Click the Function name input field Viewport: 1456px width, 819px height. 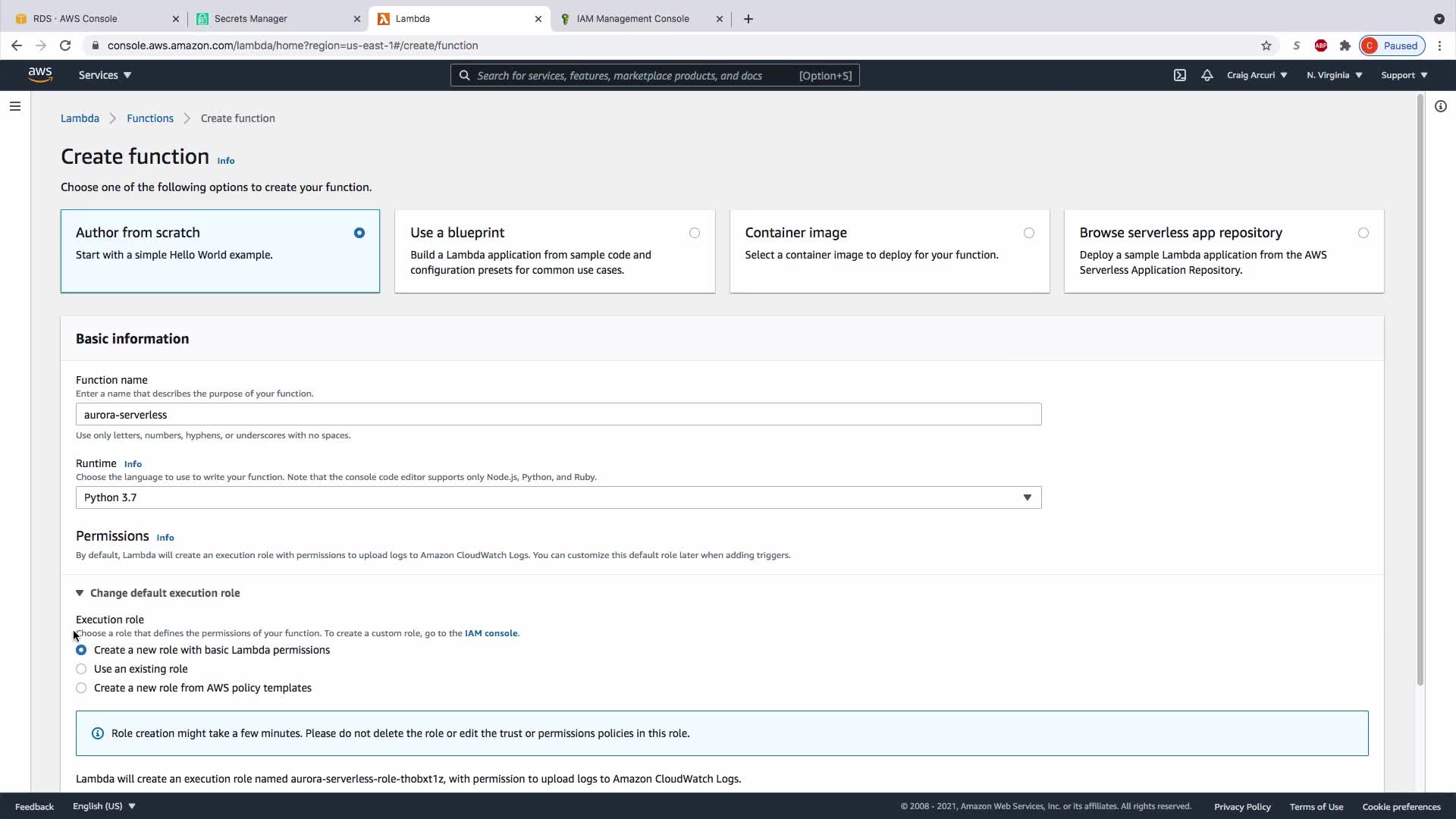558,415
